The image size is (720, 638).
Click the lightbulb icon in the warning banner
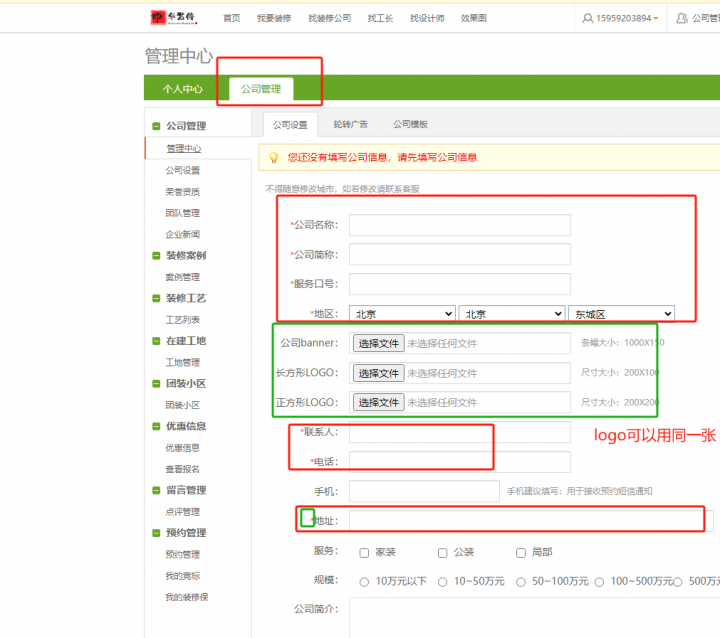(x=273, y=157)
